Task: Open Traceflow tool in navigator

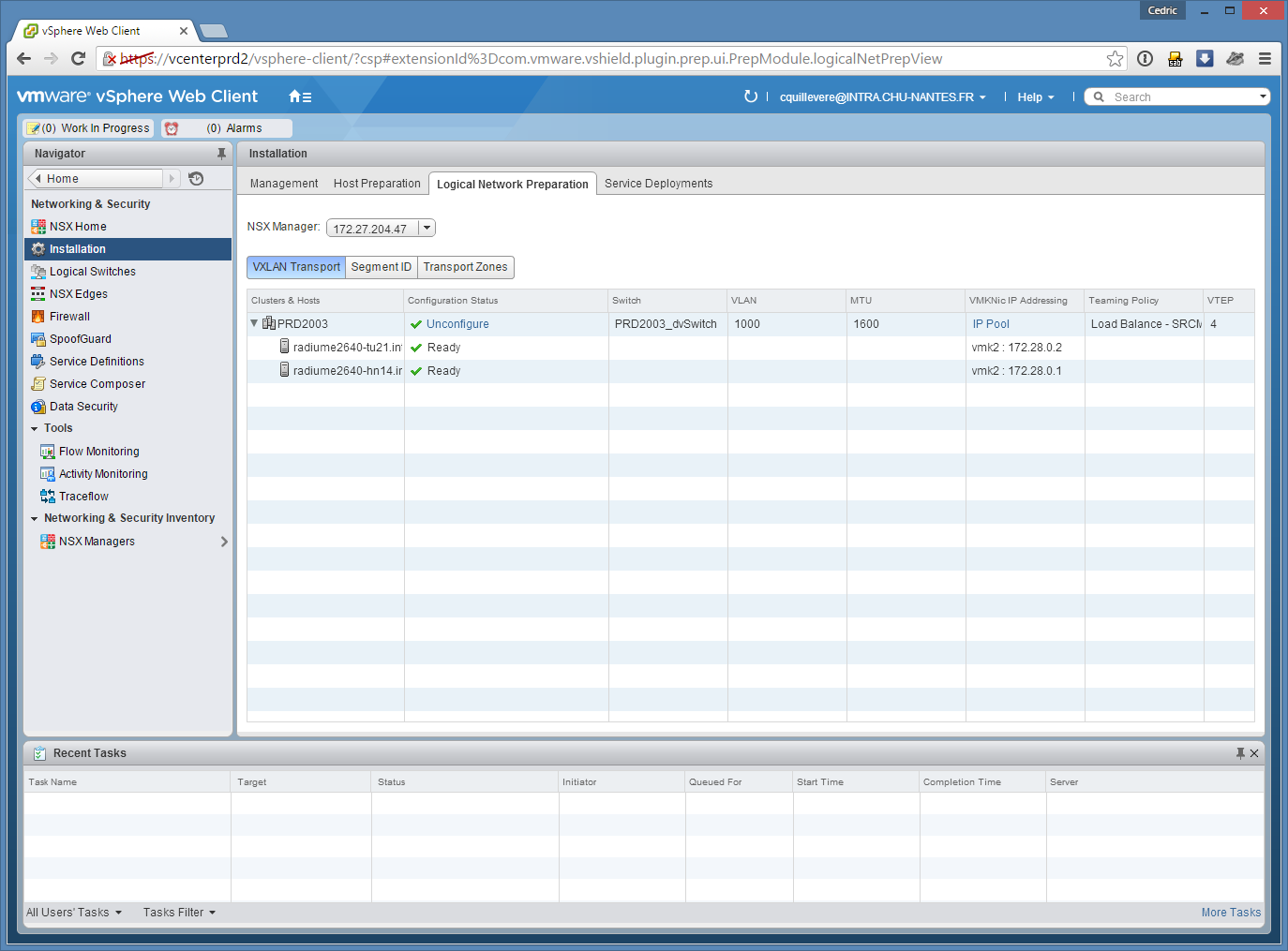Action: click(x=83, y=497)
